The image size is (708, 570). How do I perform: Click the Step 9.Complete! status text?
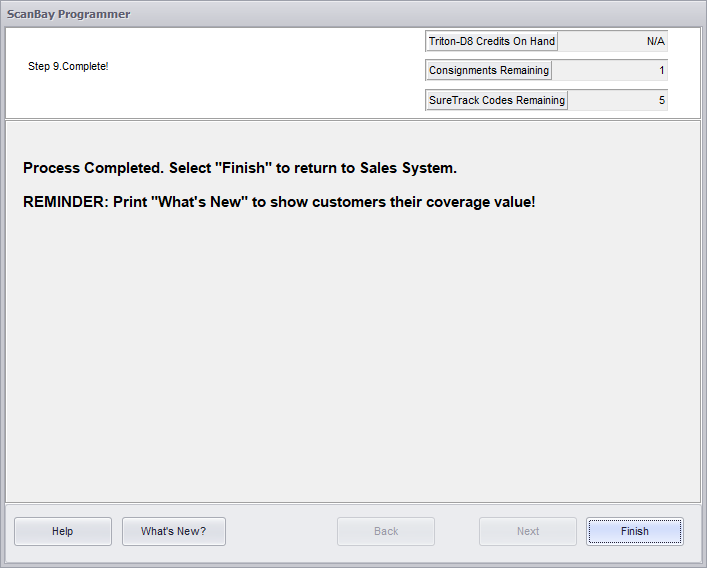coord(68,66)
